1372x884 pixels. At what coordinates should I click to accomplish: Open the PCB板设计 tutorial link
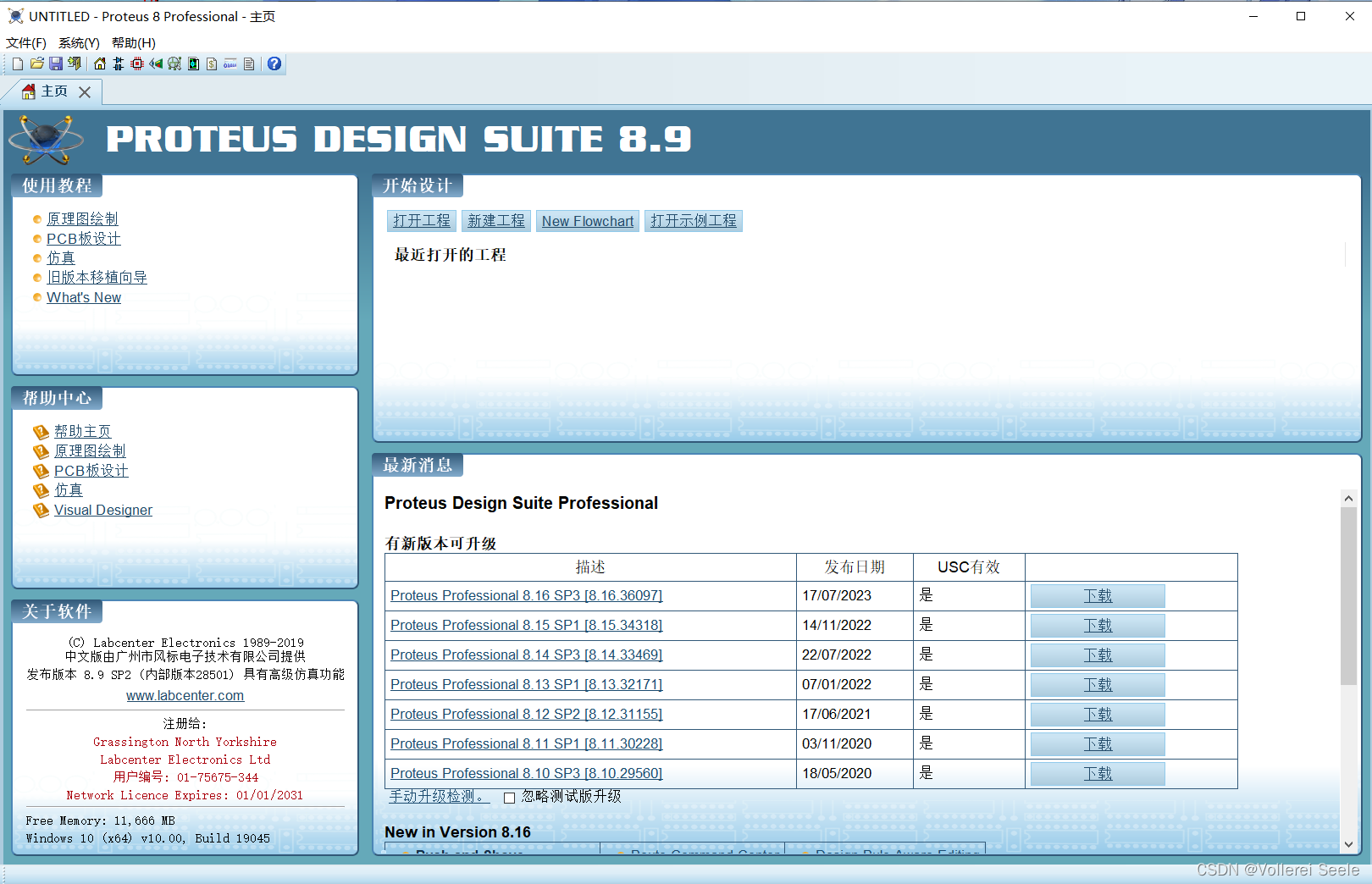pos(84,239)
